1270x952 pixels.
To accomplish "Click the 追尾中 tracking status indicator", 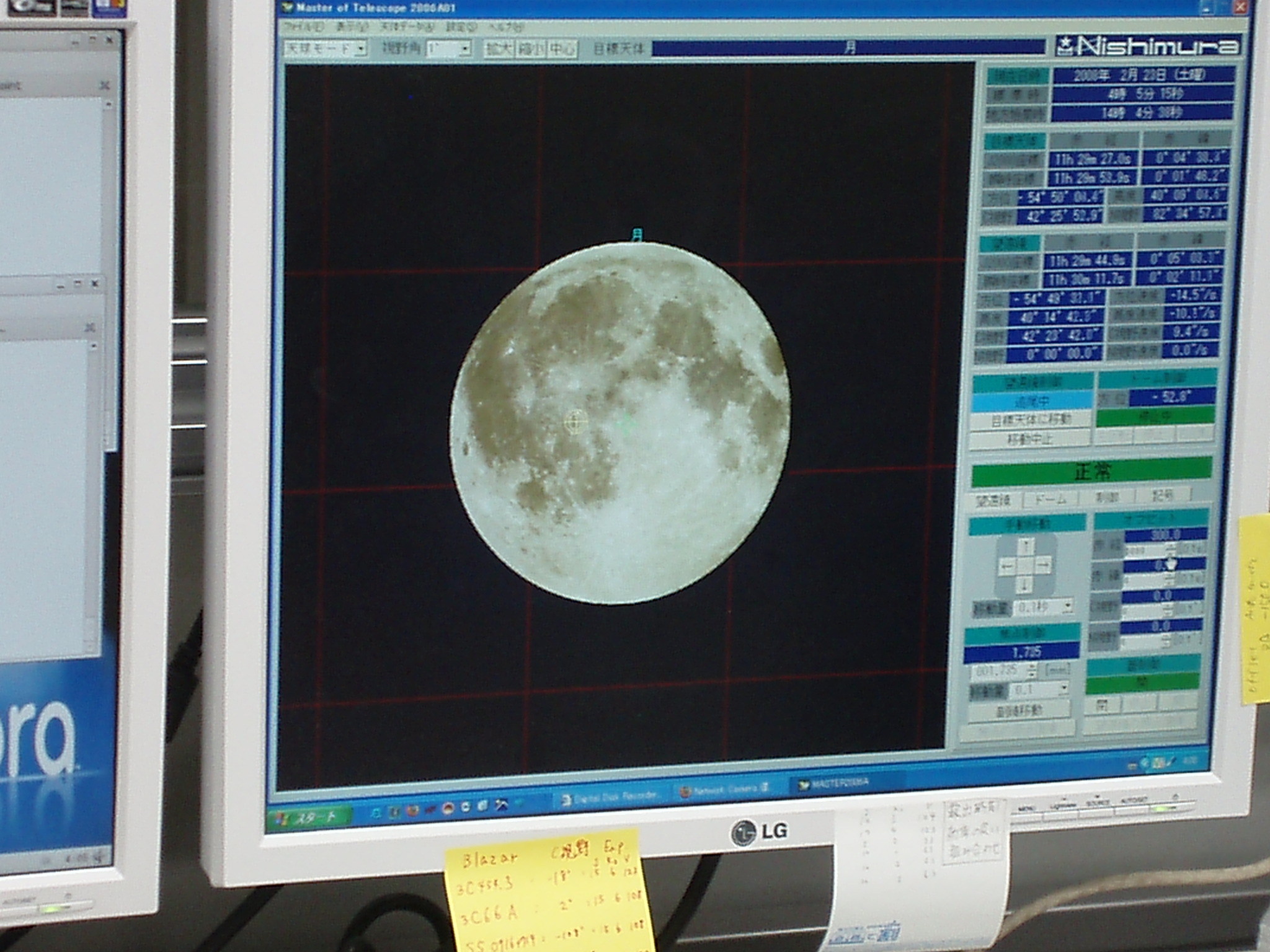I will pyautogui.click(x=1032, y=402).
